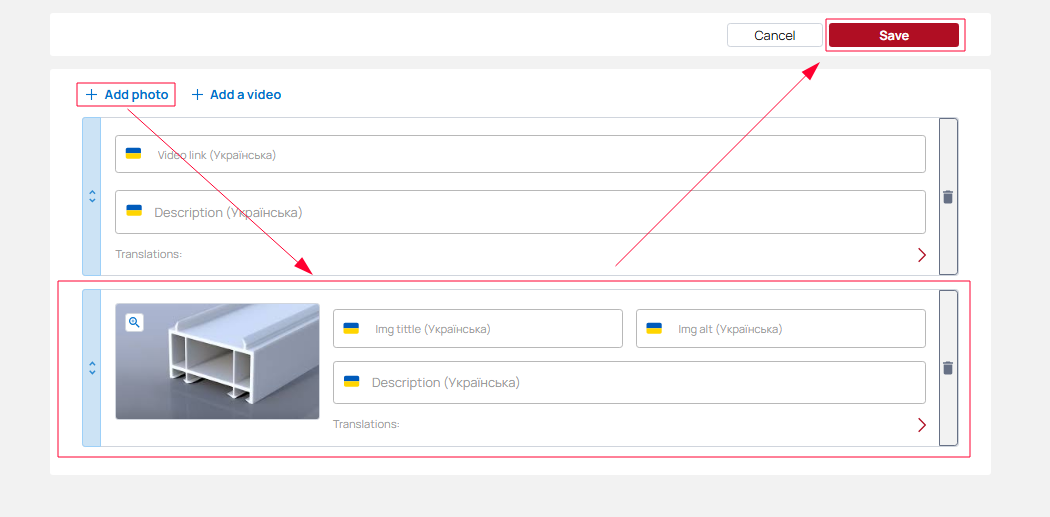Expand Translations in the video block

(x=922, y=254)
